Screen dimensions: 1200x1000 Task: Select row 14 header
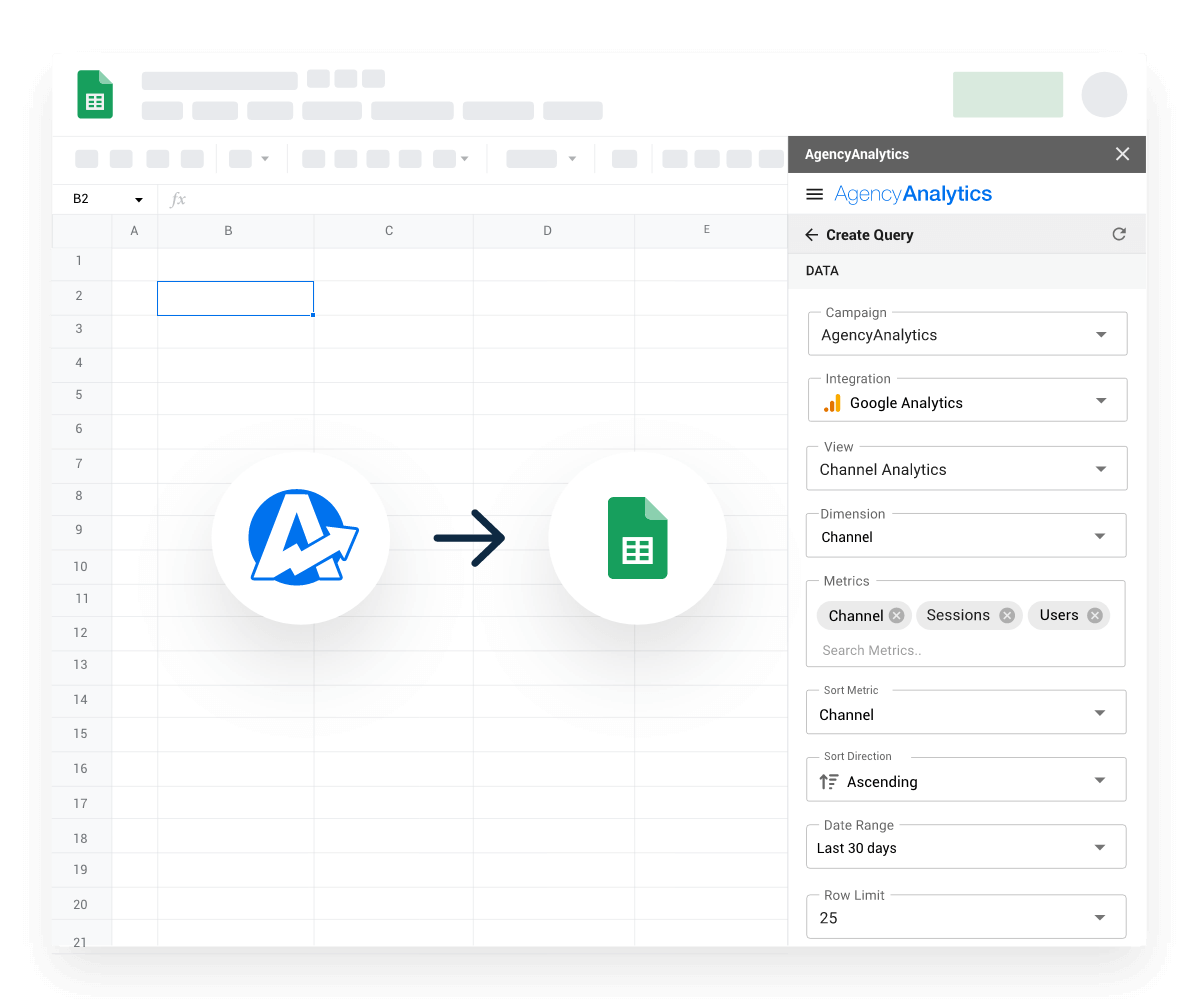80,700
